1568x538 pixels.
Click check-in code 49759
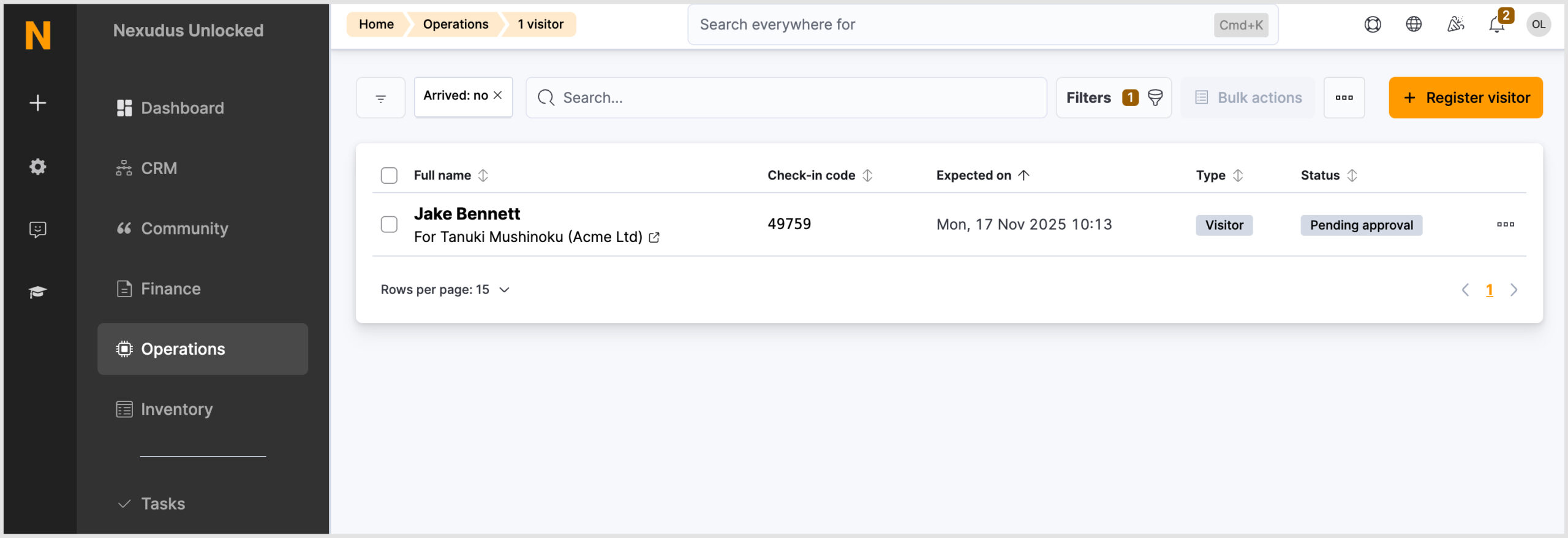coord(790,224)
